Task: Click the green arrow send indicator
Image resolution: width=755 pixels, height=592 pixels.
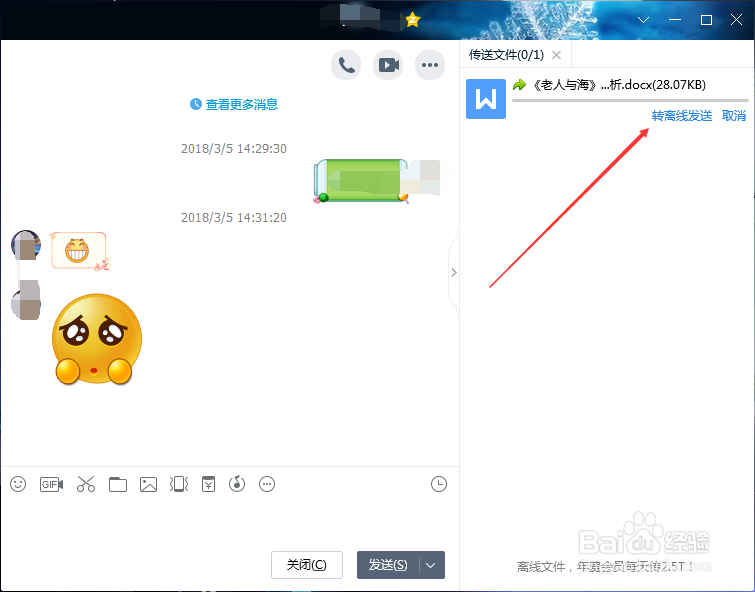Action: click(520, 85)
